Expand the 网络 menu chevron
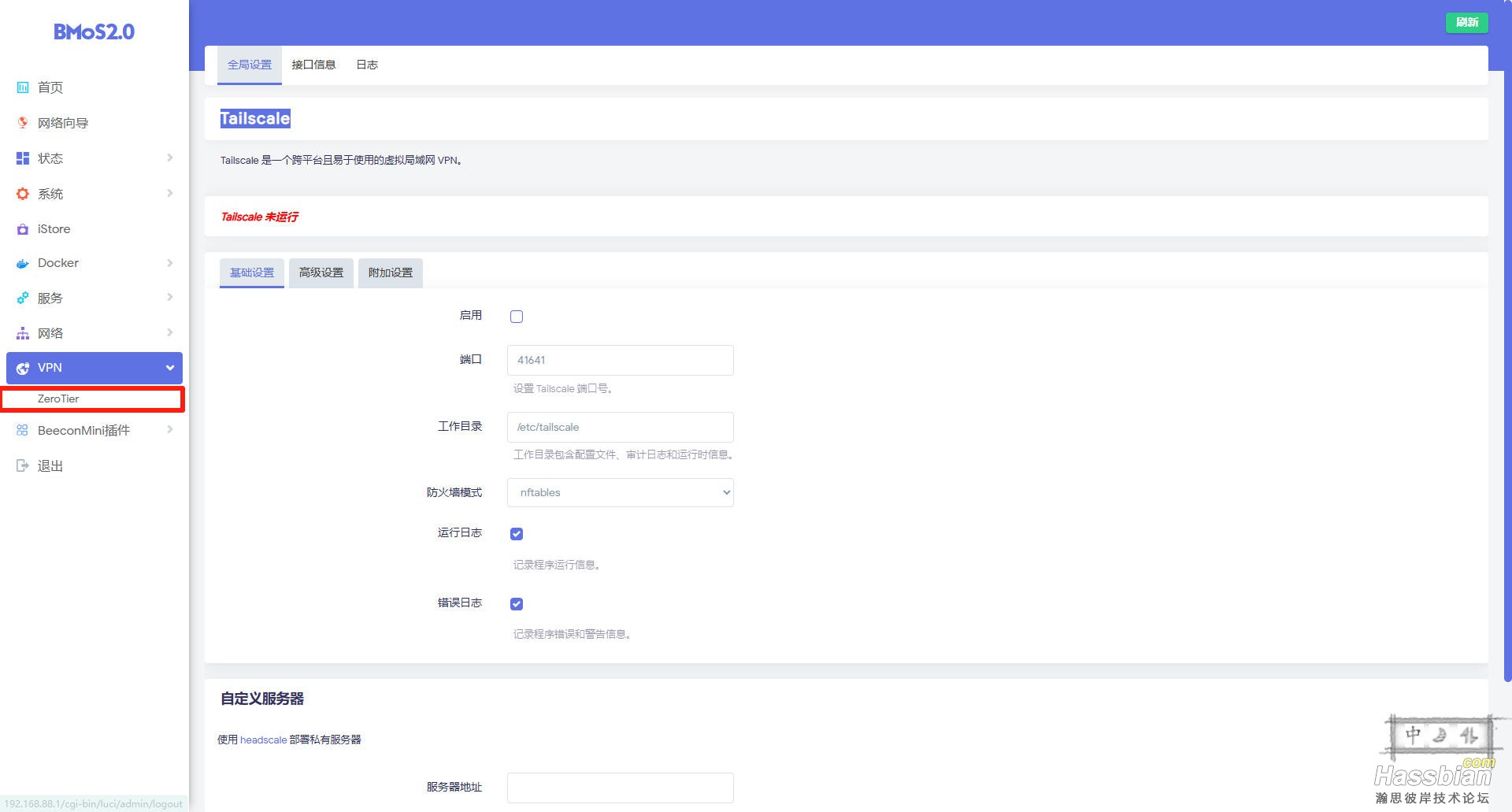The width and height of the screenshot is (1512, 812). [169, 332]
